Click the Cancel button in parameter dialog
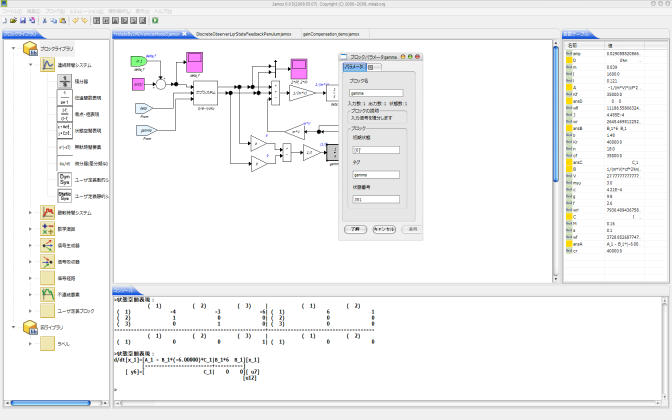This screenshot has width=672, height=420. (x=385, y=228)
